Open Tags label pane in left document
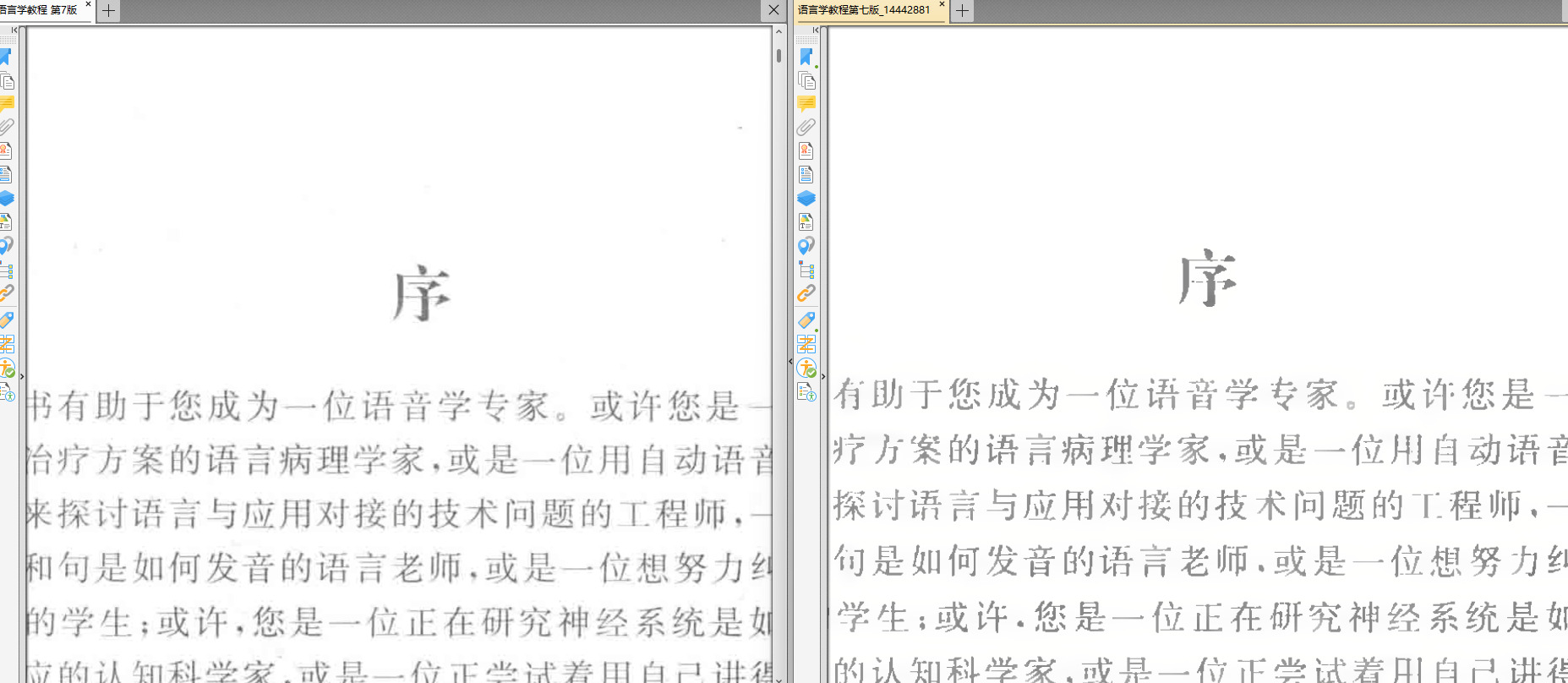 6,320
